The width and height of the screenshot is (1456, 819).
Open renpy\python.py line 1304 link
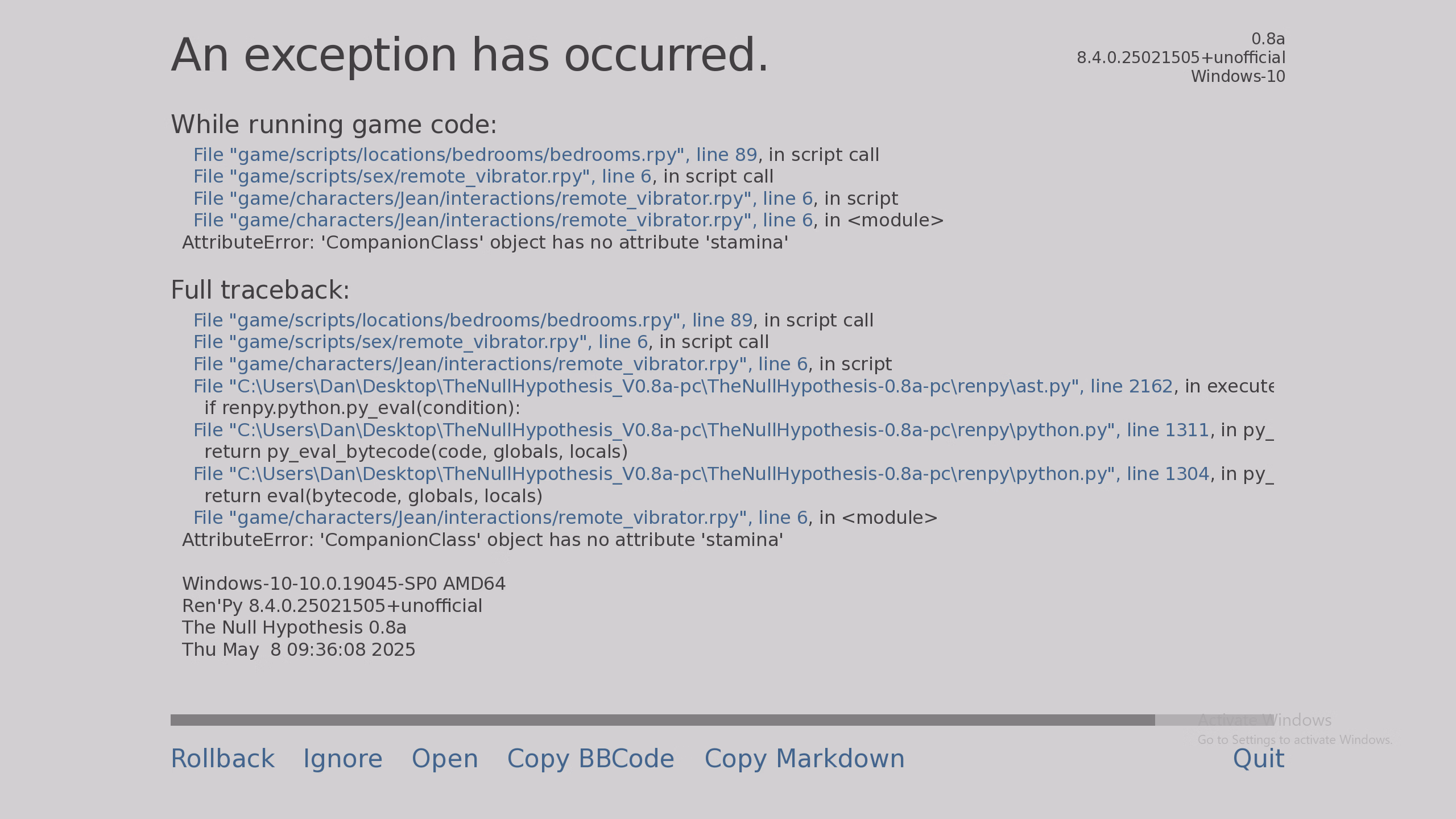(x=701, y=474)
